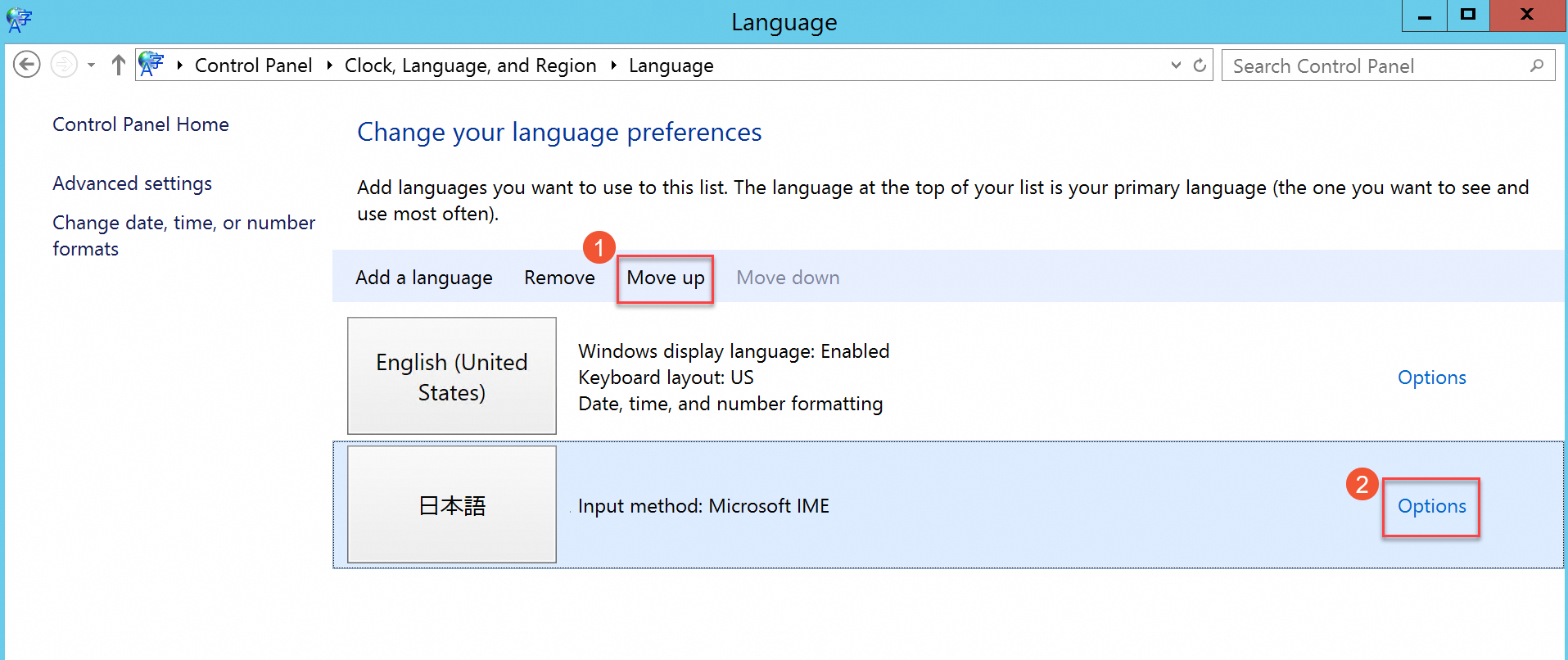Image resolution: width=1568 pixels, height=660 pixels.
Task: Open the address bar history dropdown
Action: coord(1176,65)
